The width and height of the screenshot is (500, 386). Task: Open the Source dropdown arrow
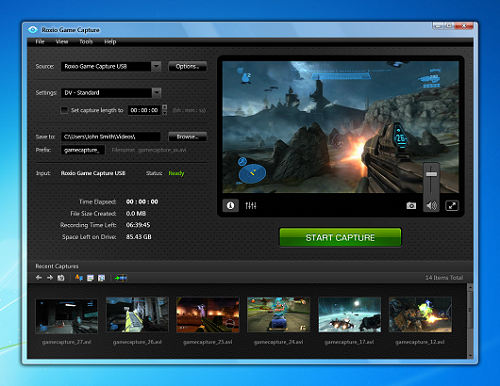156,66
